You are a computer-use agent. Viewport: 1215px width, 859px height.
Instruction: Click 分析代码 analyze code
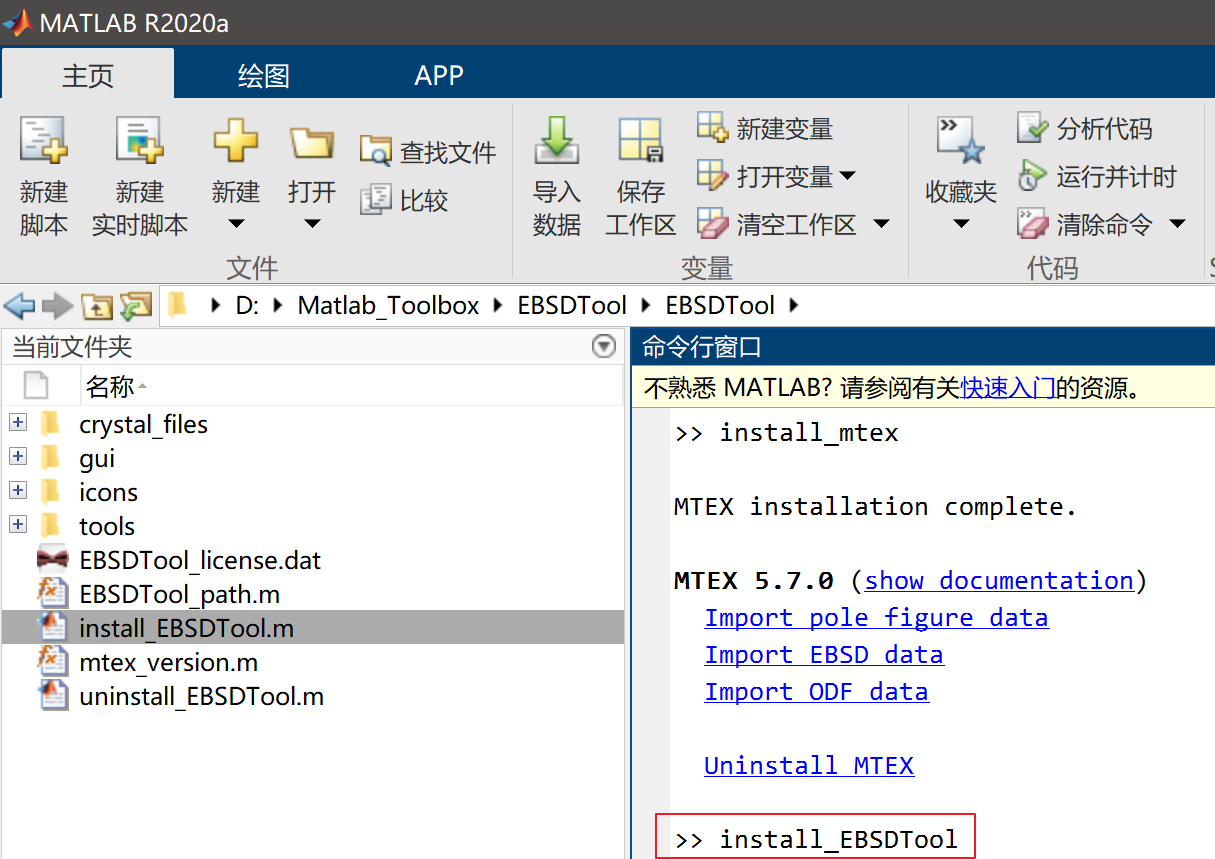pyautogui.click(x=1085, y=128)
